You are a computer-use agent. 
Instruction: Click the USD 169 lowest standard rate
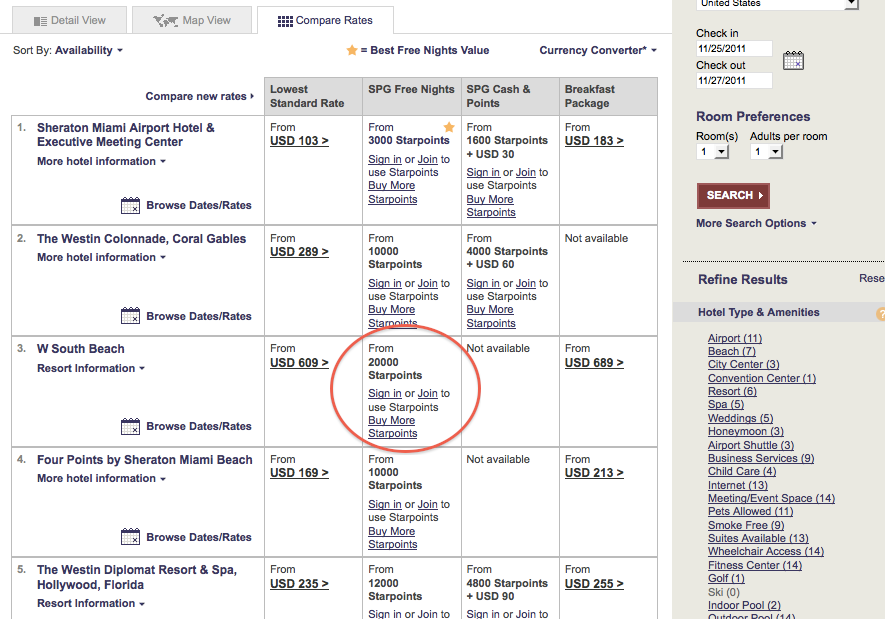[299, 473]
